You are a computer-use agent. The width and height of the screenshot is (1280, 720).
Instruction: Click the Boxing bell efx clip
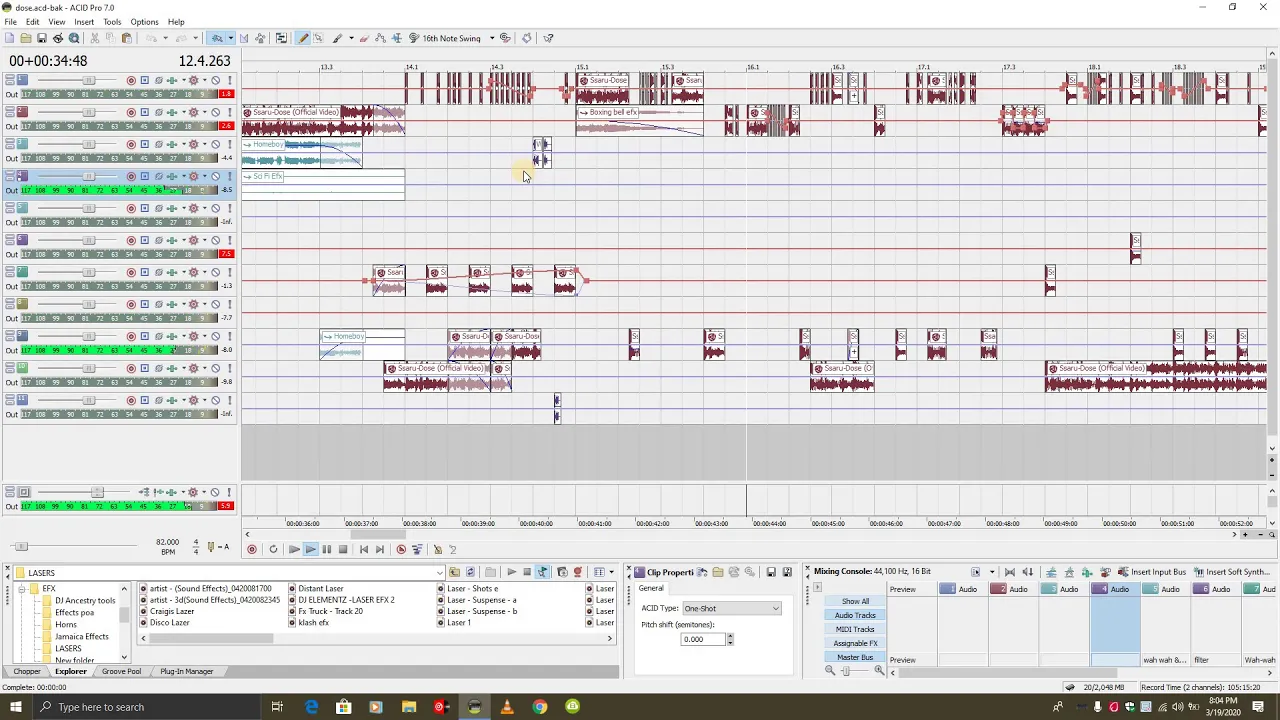tap(640, 120)
